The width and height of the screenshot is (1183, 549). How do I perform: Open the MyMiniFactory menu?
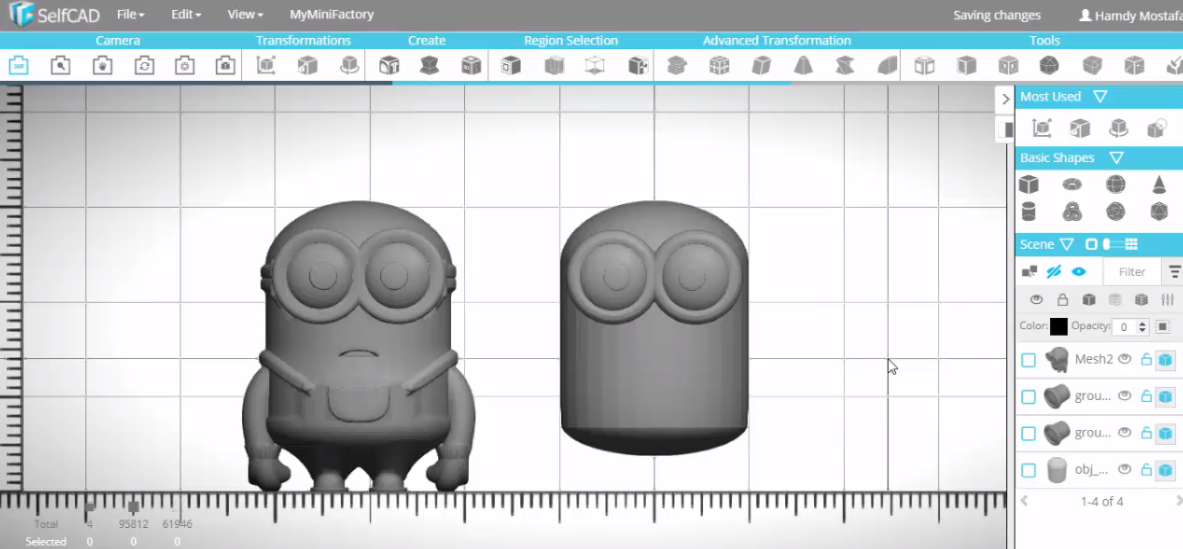[331, 14]
